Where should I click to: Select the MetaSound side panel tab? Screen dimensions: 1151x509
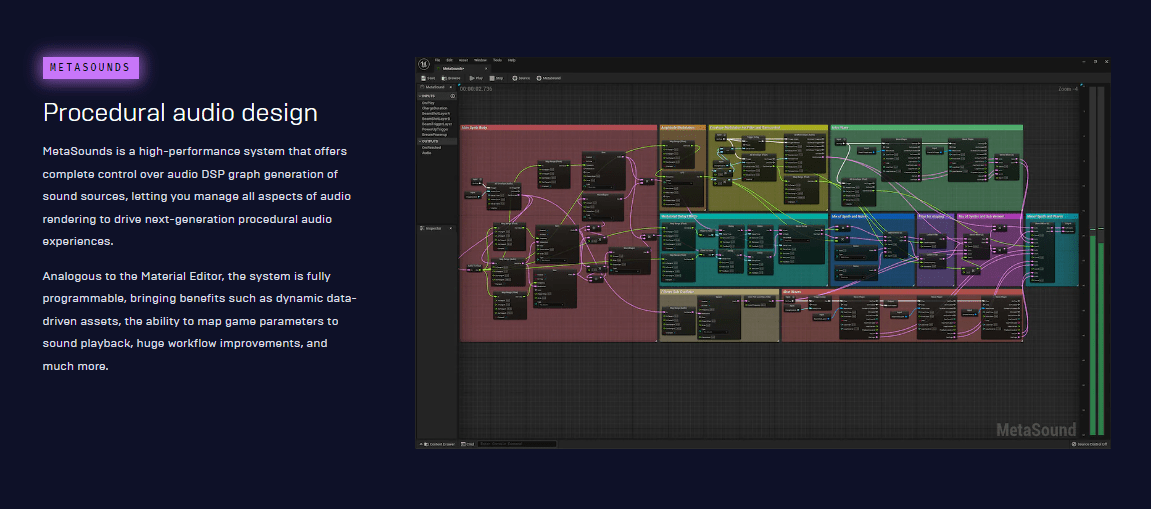pos(439,87)
